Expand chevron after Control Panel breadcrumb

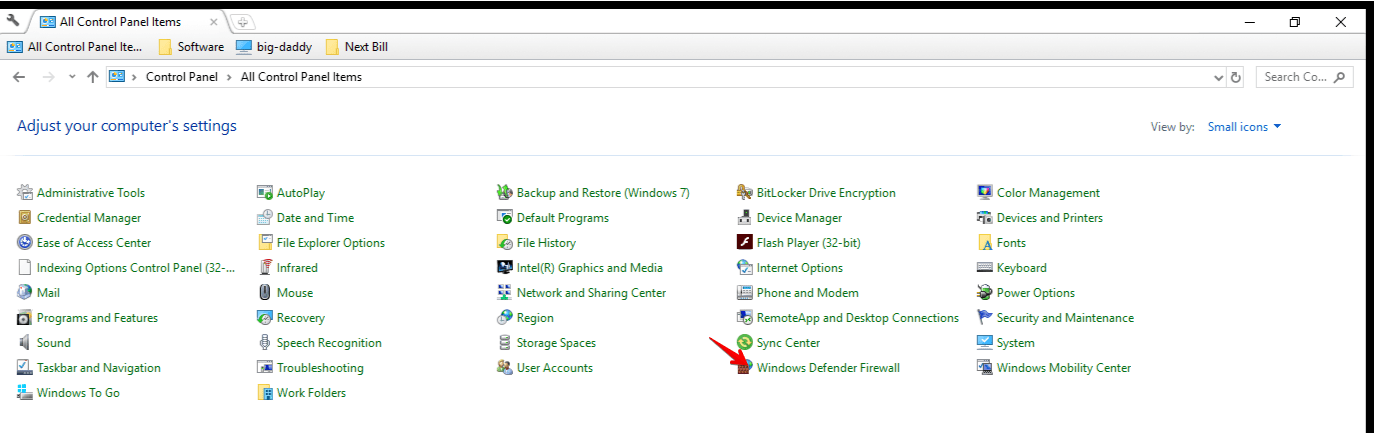tap(230, 77)
